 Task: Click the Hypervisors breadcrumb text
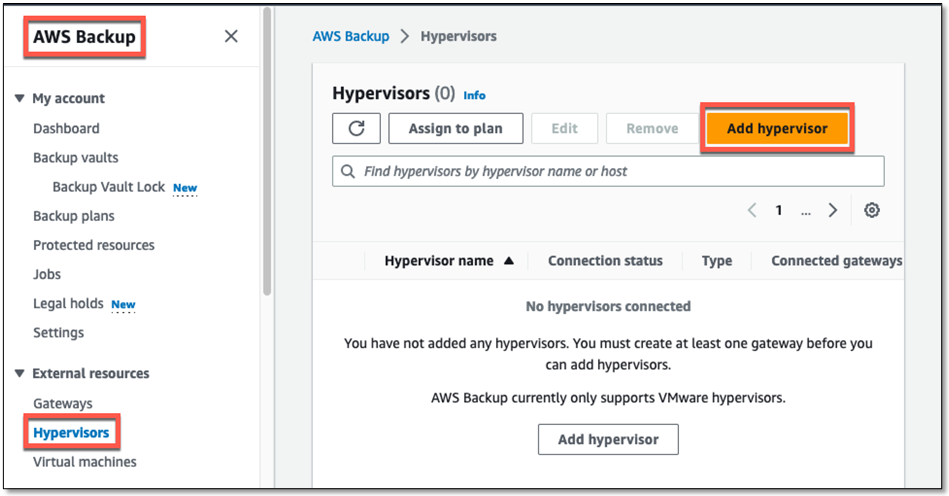click(x=458, y=36)
